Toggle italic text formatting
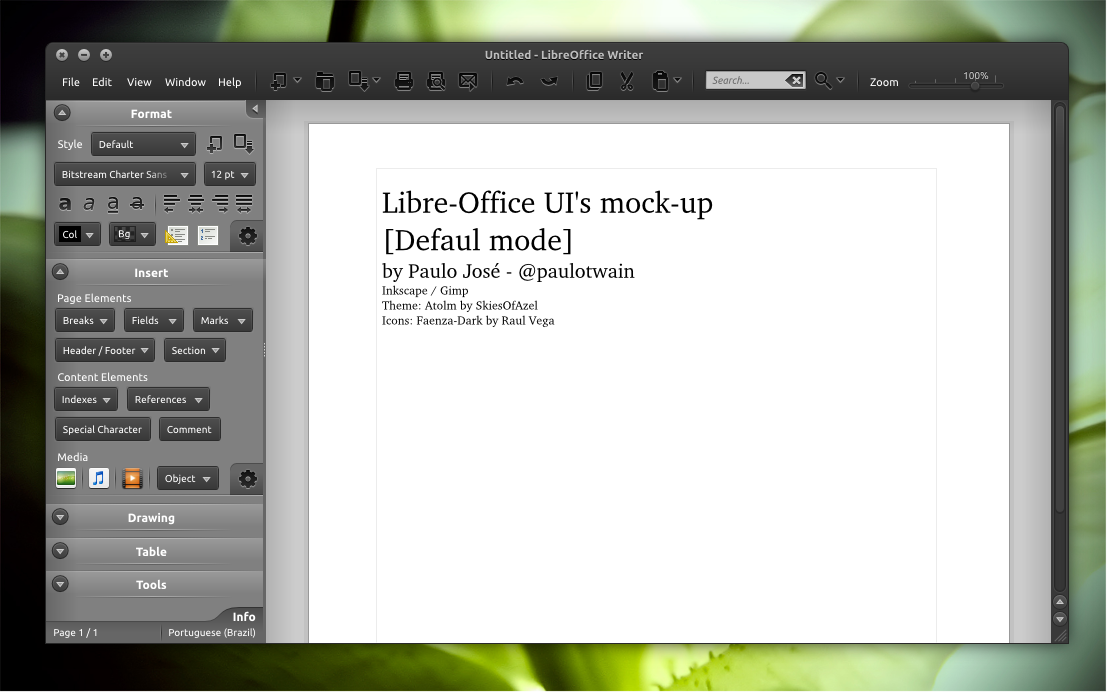Image resolution: width=1107 pixels, height=692 pixels. [x=89, y=204]
